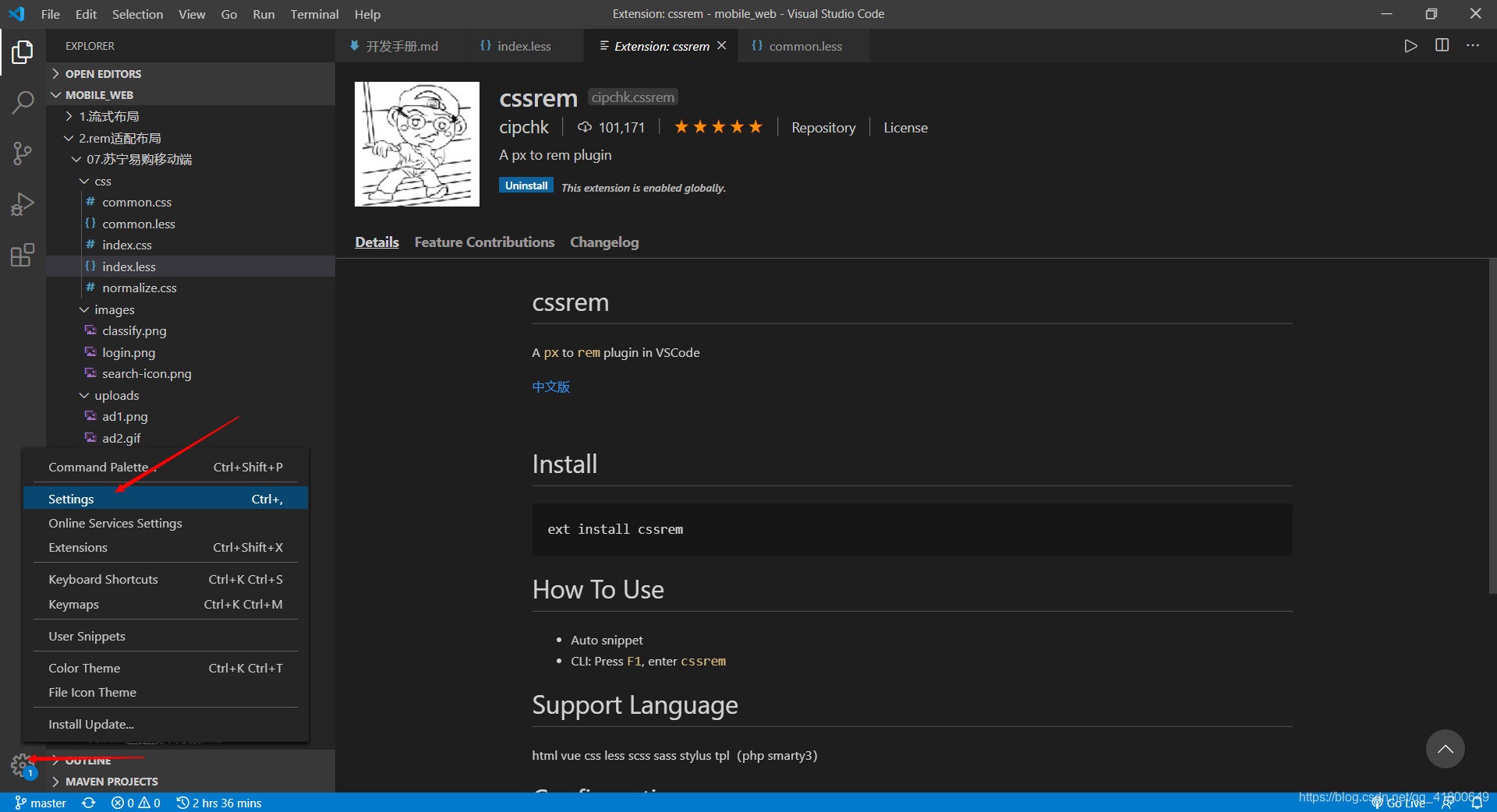The height and width of the screenshot is (812, 1497).
Task: Click the Uninstall button
Action: [x=526, y=185]
